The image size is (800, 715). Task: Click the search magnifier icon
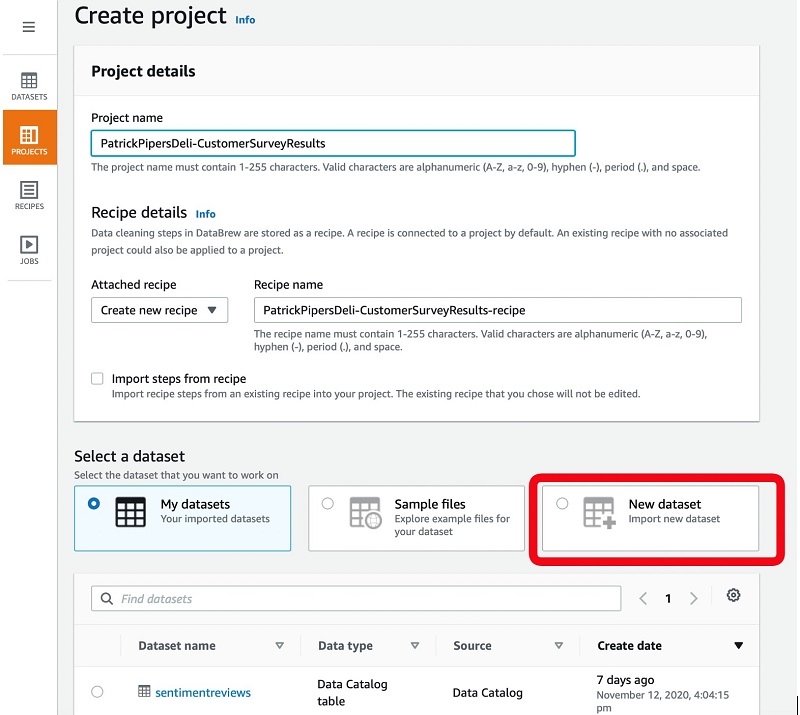pyautogui.click(x=107, y=598)
